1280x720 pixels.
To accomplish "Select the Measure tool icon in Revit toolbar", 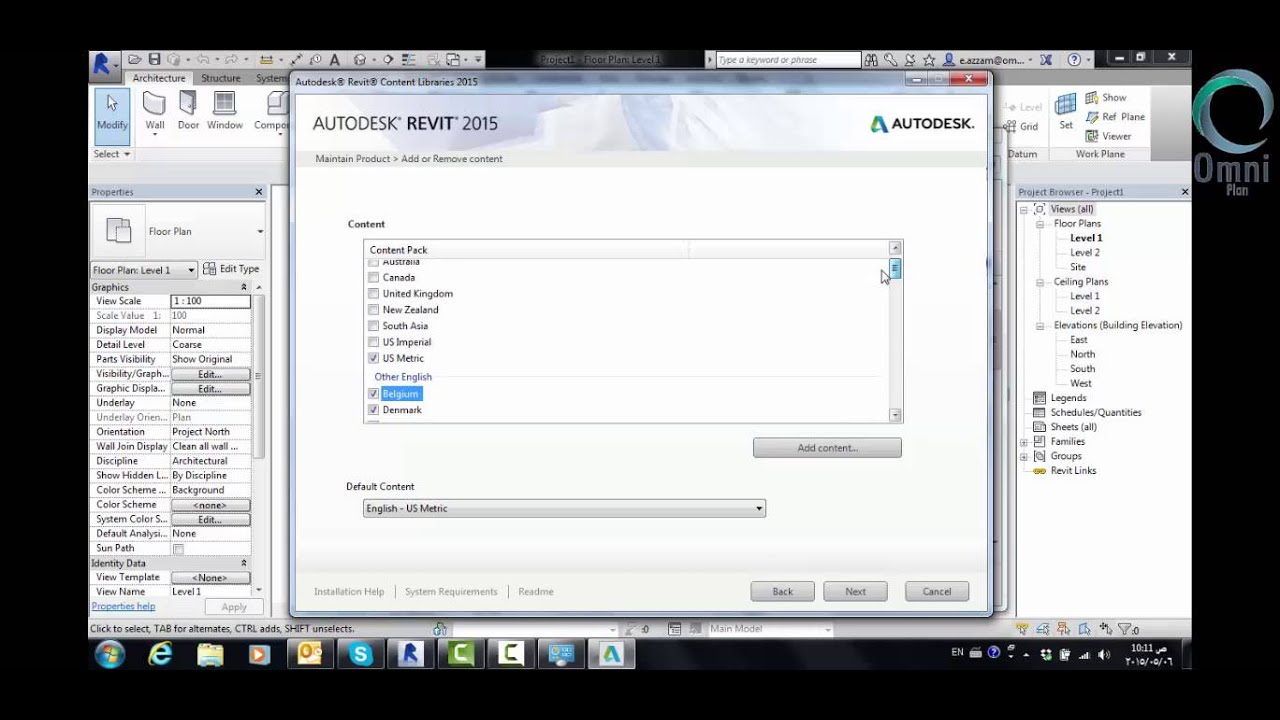I will click(x=266, y=60).
